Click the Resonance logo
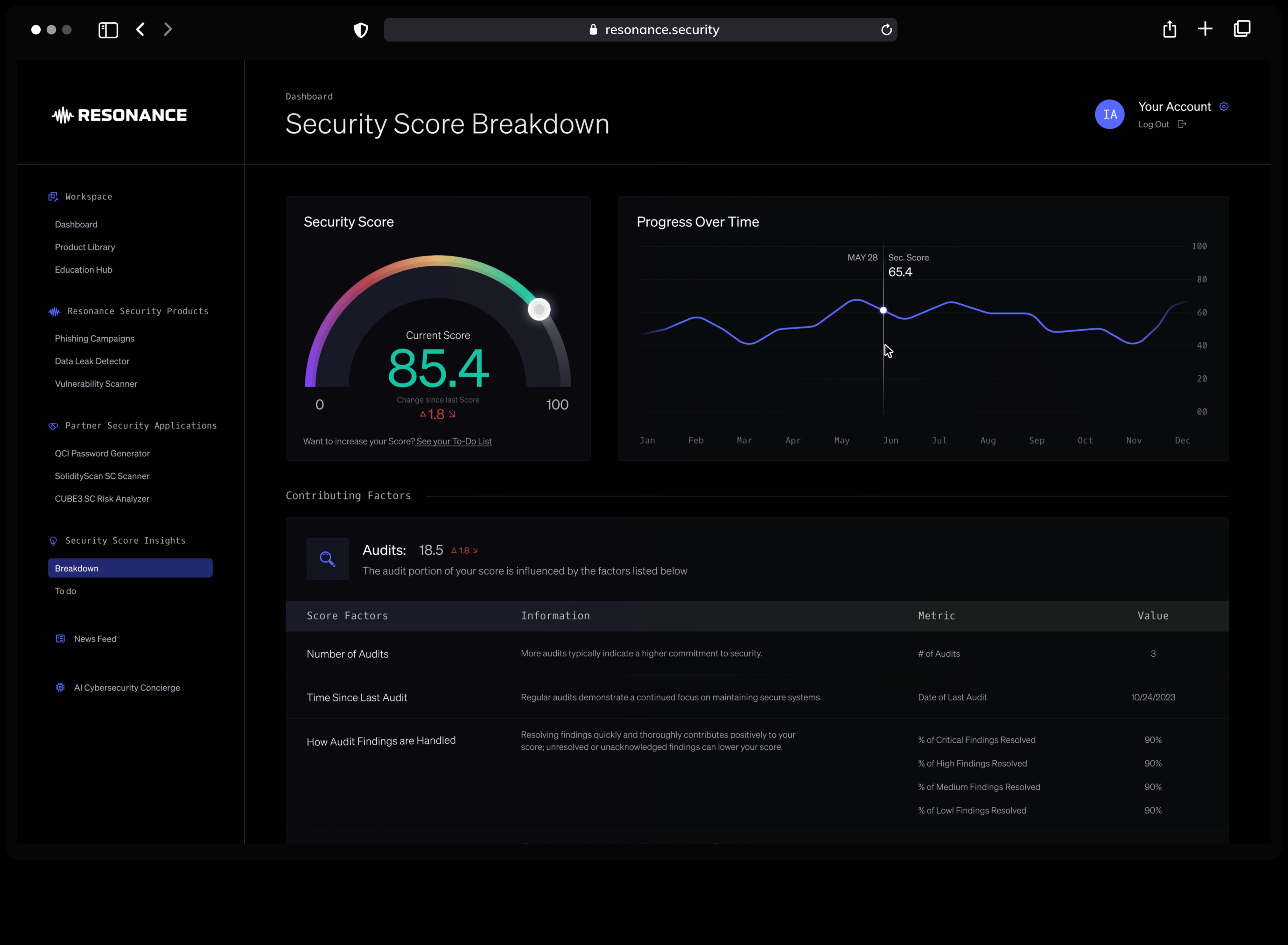Screen dimensions: 1288x945 119,115
